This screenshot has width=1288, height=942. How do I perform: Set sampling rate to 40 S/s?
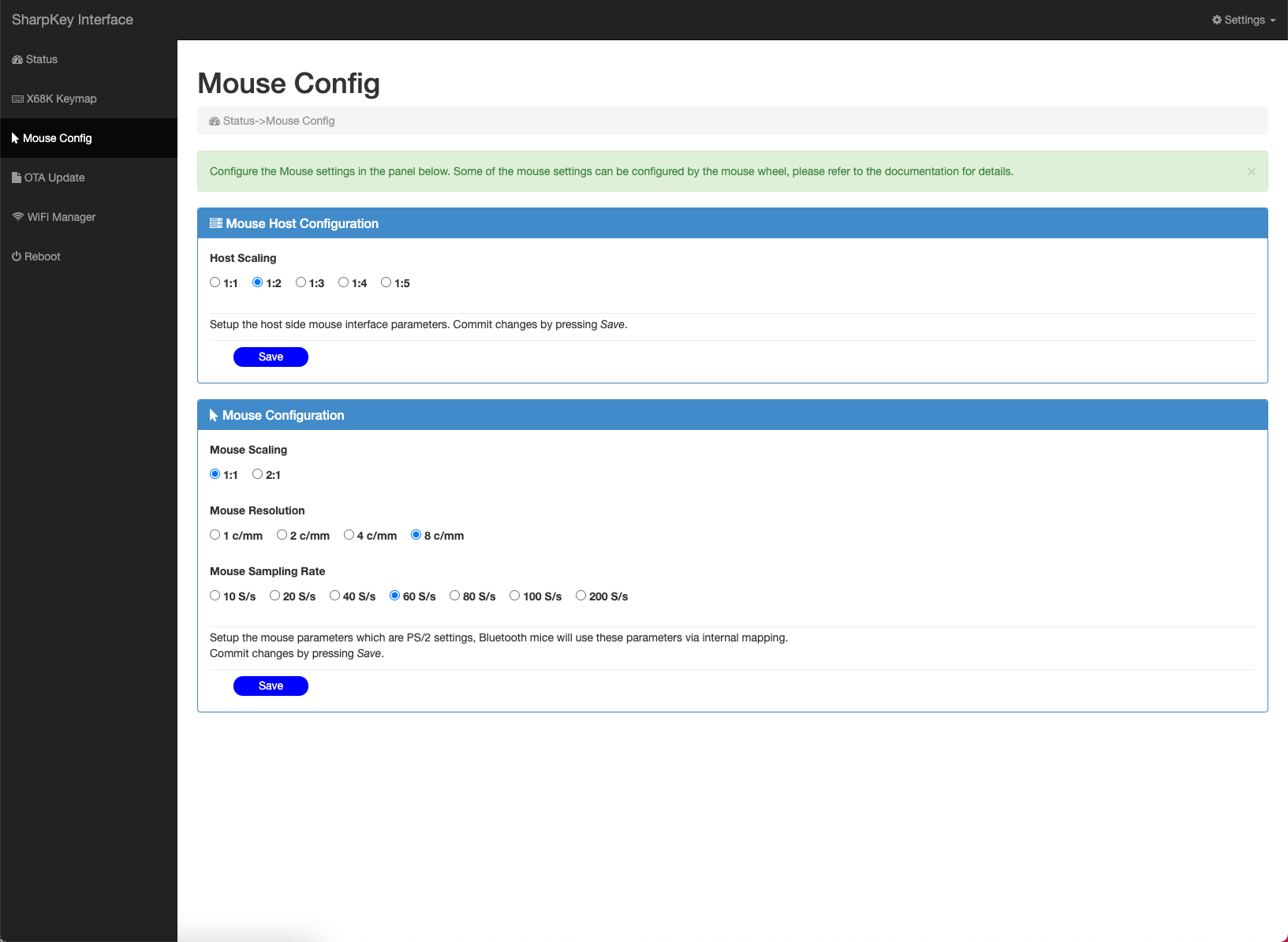[334, 596]
